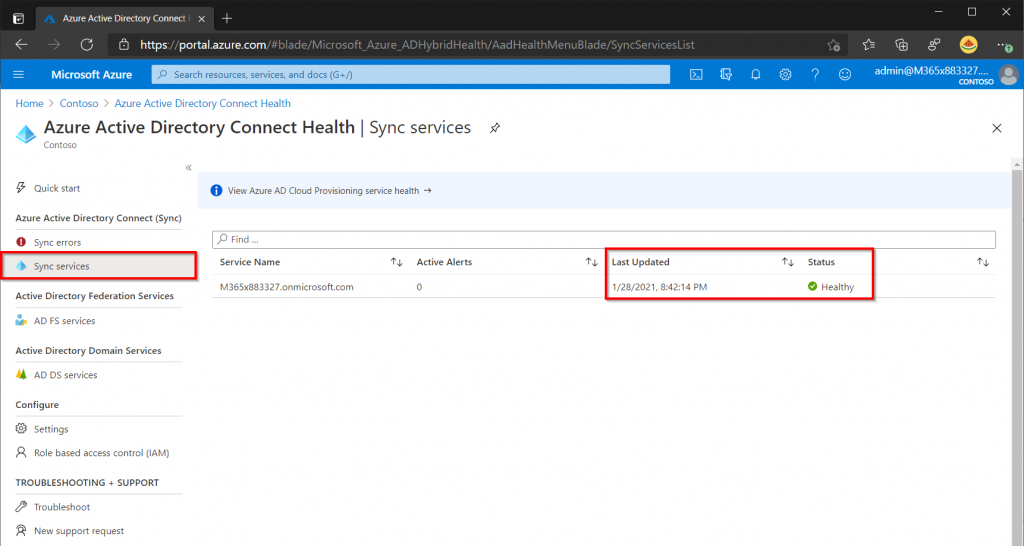Click the Azure search resources box
The image size is (1024, 546).
[x=411, y=74]
